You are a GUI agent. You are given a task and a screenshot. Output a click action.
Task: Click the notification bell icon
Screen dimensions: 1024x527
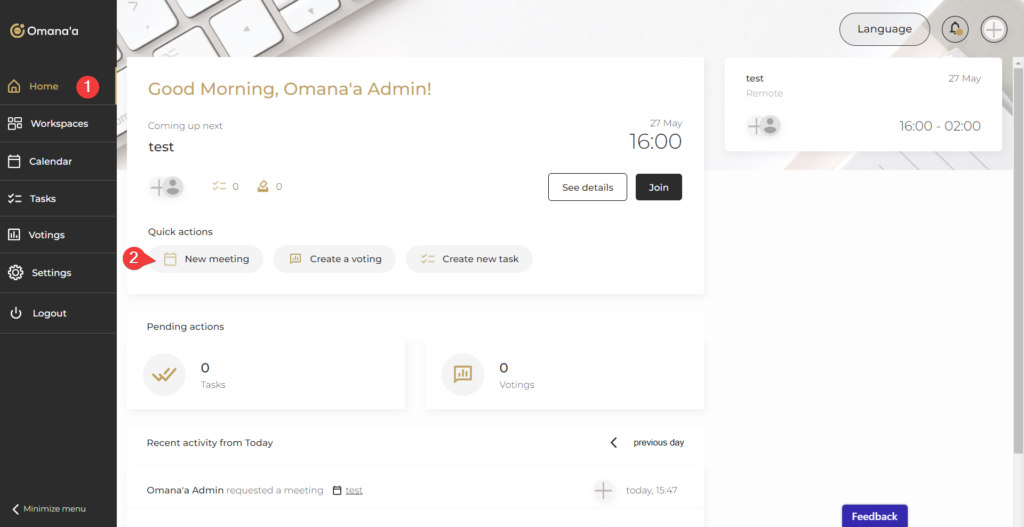(954, 29)
